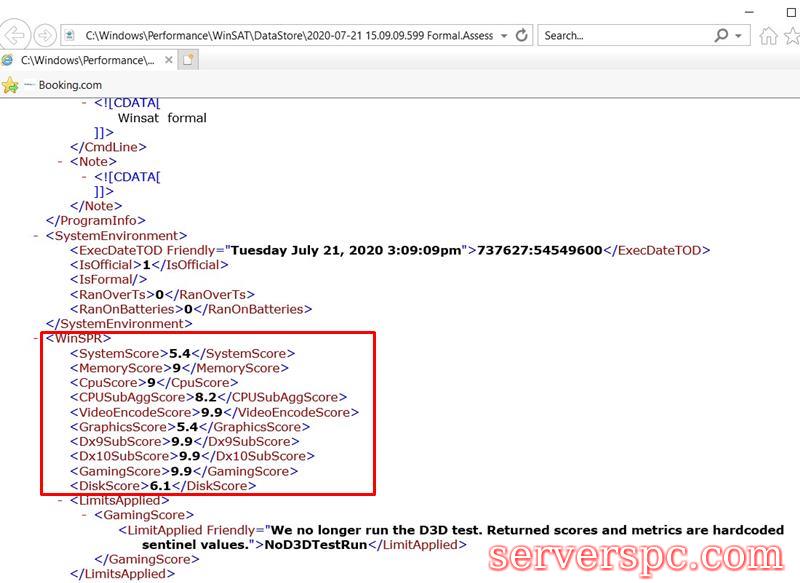Close the current WinSAT file tab
Image resolution: width=800 pixels, height=583 pixels.
tap(167, 60)
